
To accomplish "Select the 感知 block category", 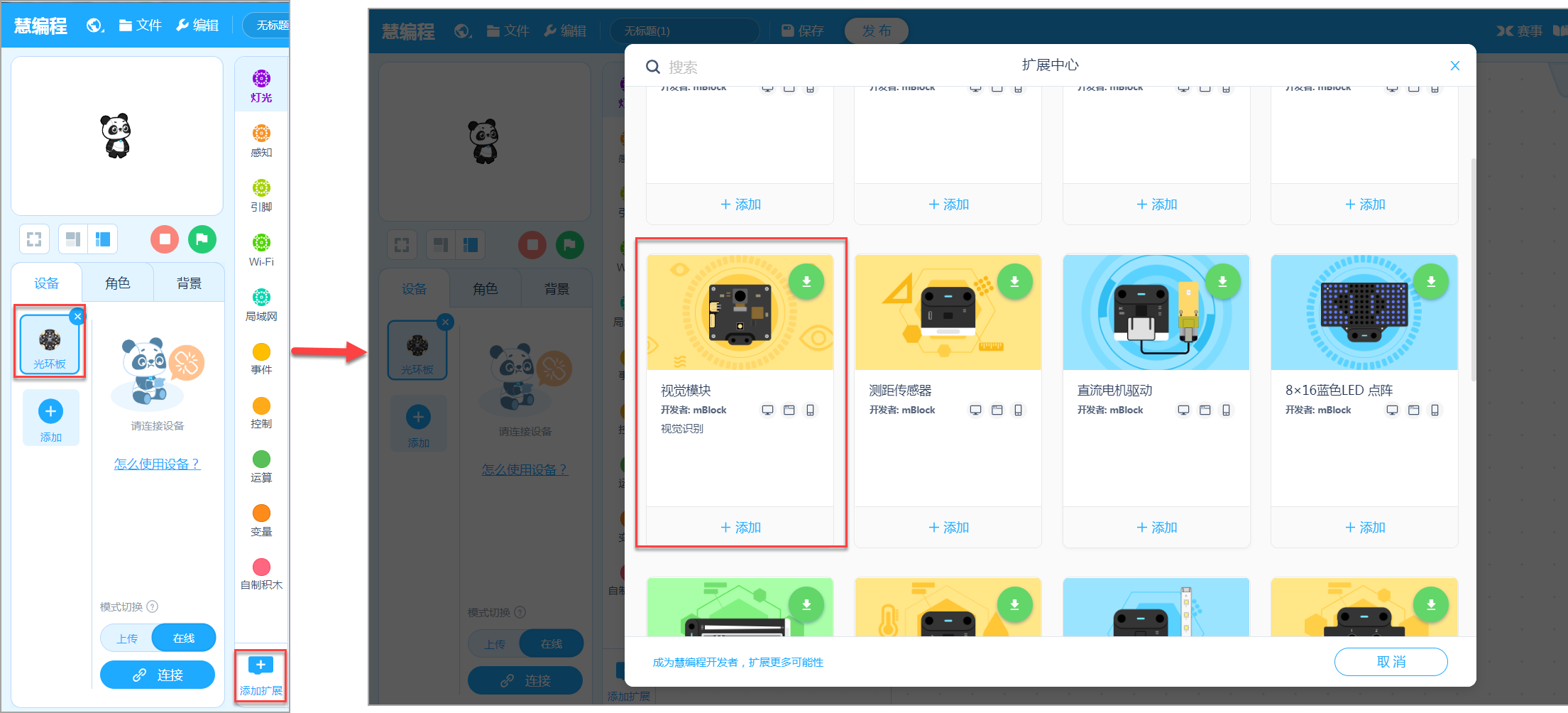I will [x=261, y=140].
